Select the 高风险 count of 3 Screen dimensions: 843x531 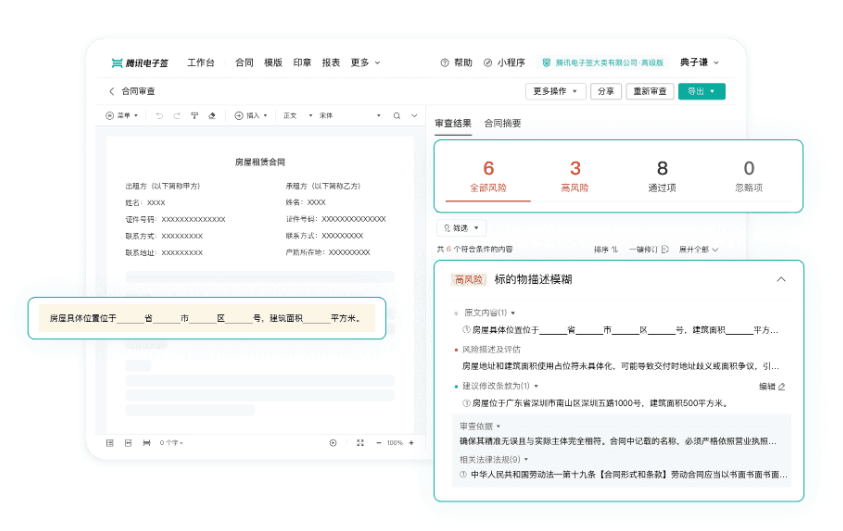point(575,176)
